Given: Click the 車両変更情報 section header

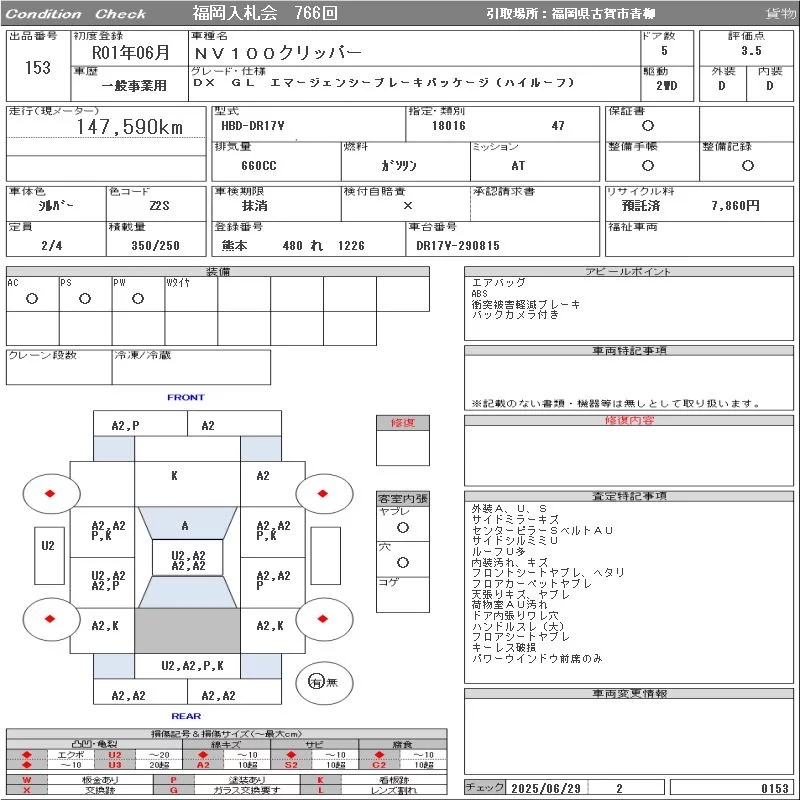Looking at the screenshot, I should pyautogui.click(x=629, y=693).
